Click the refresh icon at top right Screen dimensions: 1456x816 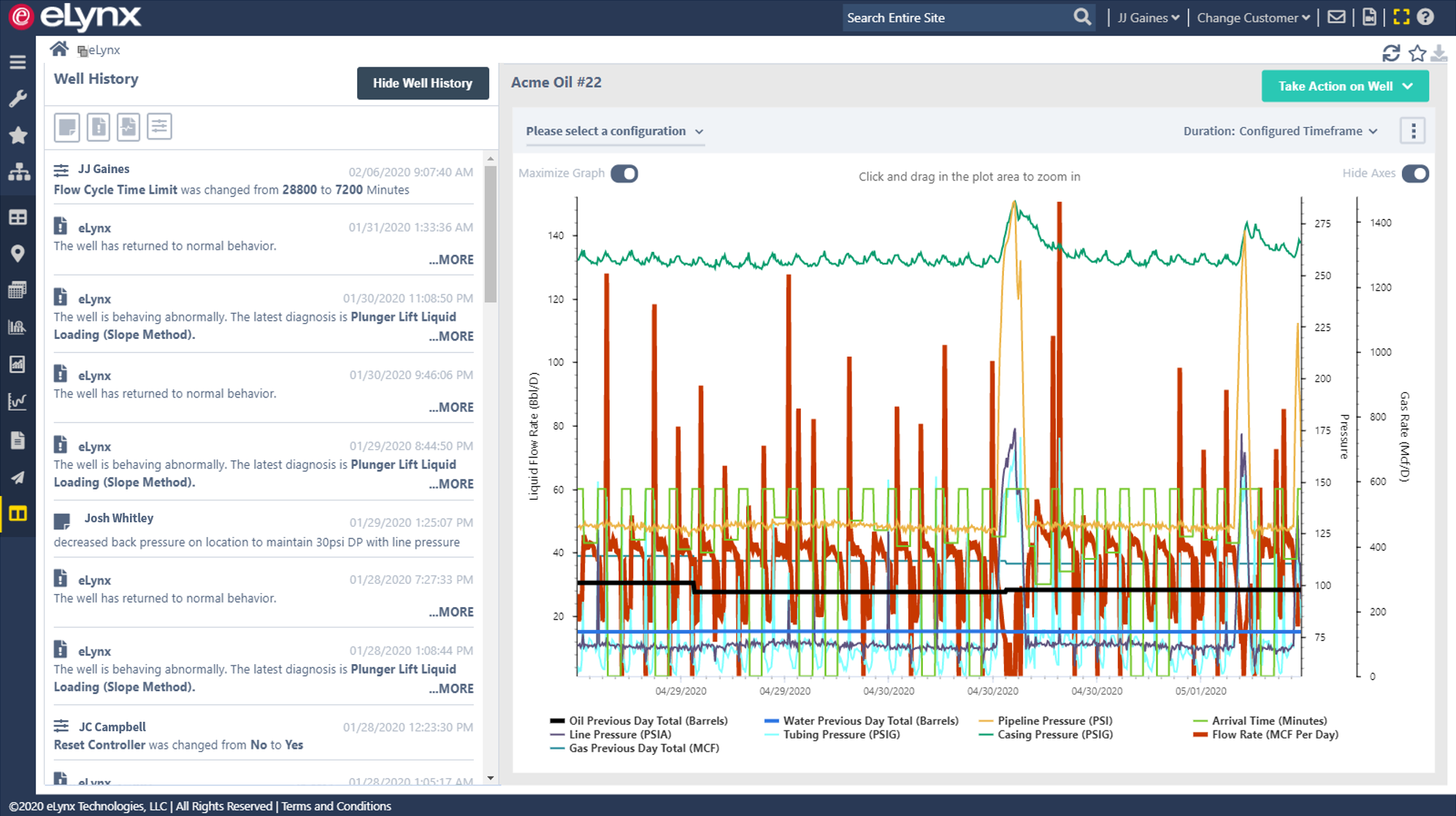tap(1390, 53)
